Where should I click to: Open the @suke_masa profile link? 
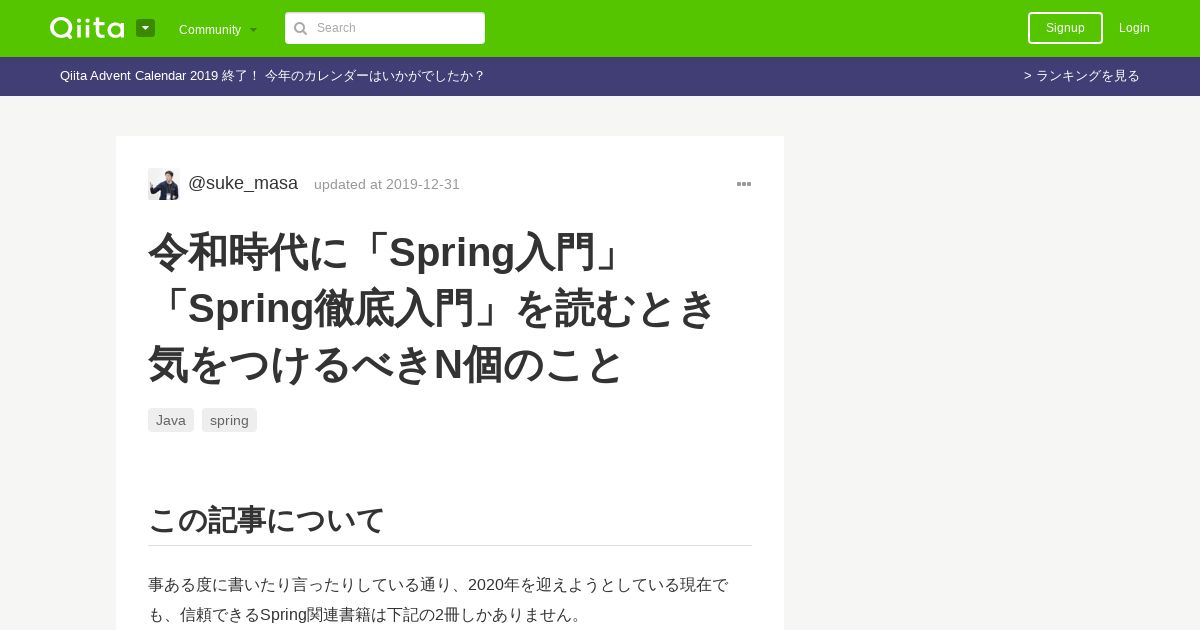243,183
